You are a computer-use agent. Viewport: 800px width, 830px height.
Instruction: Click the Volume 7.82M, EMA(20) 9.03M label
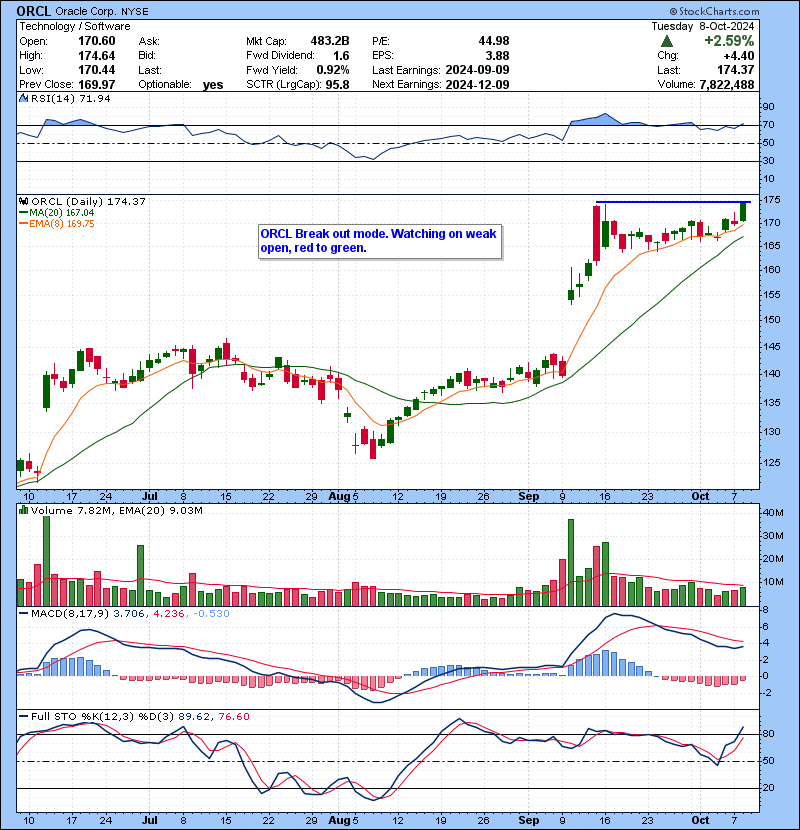(116, 510)
